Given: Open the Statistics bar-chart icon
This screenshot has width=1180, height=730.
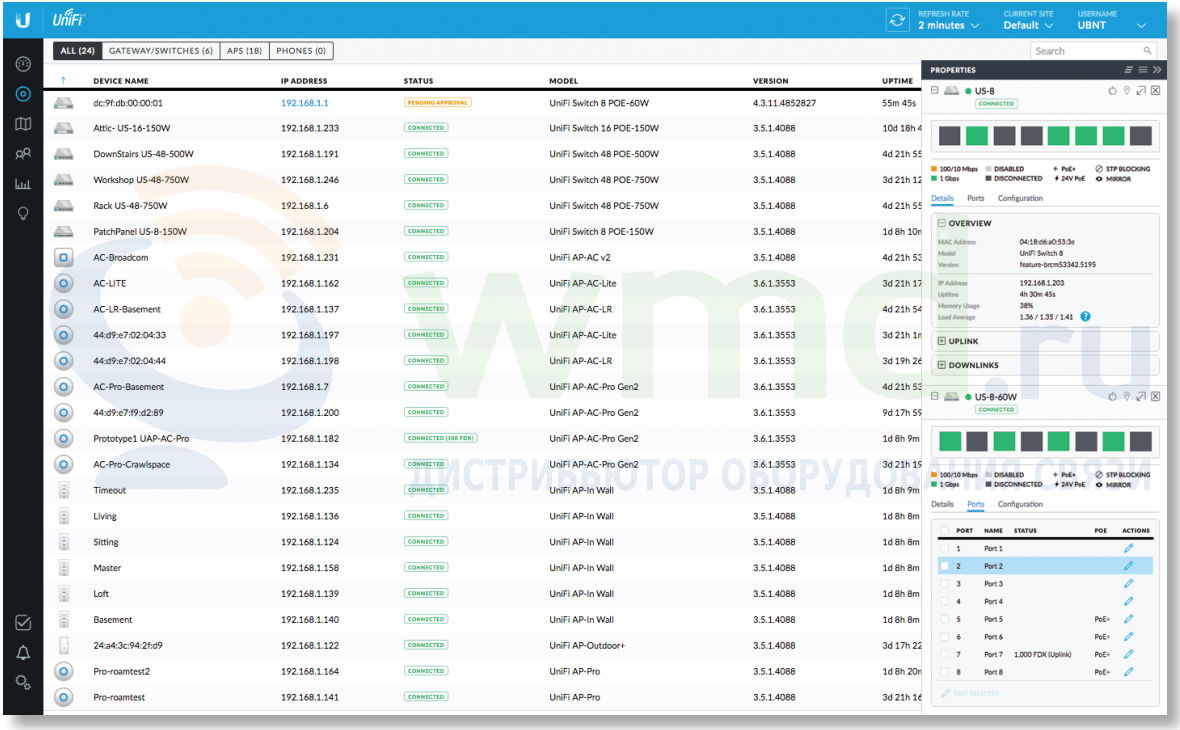Looking at the screenshot, I should (x=23, y=184).
